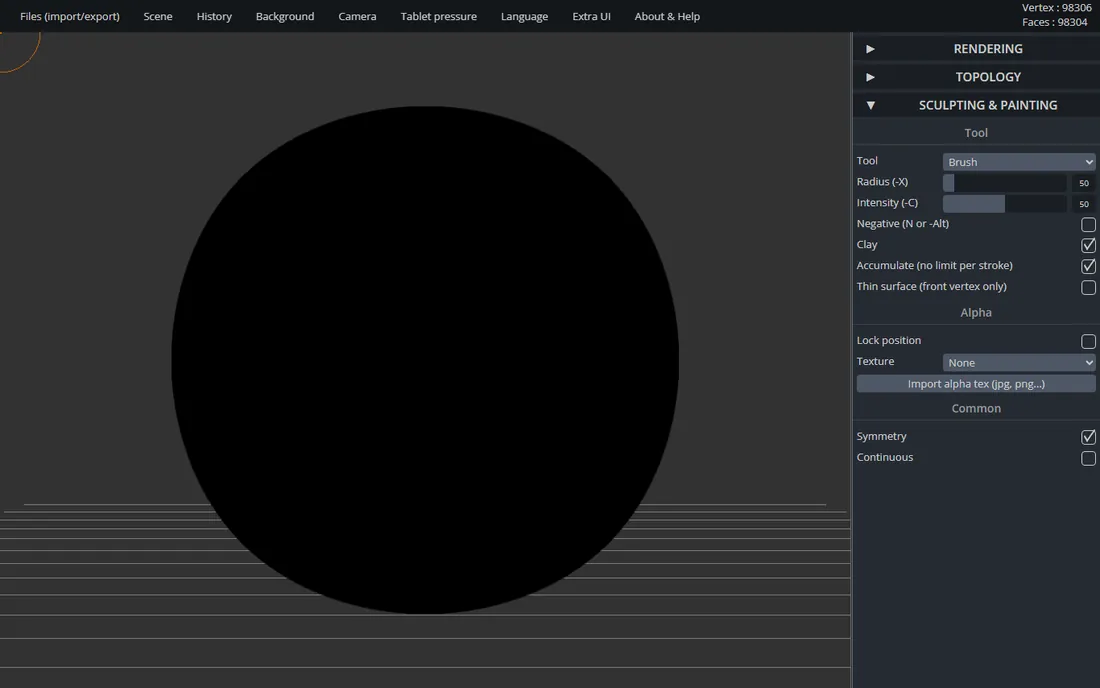Click the Radius value field showing 50

pyautogui.click(x=1084, y=183)
